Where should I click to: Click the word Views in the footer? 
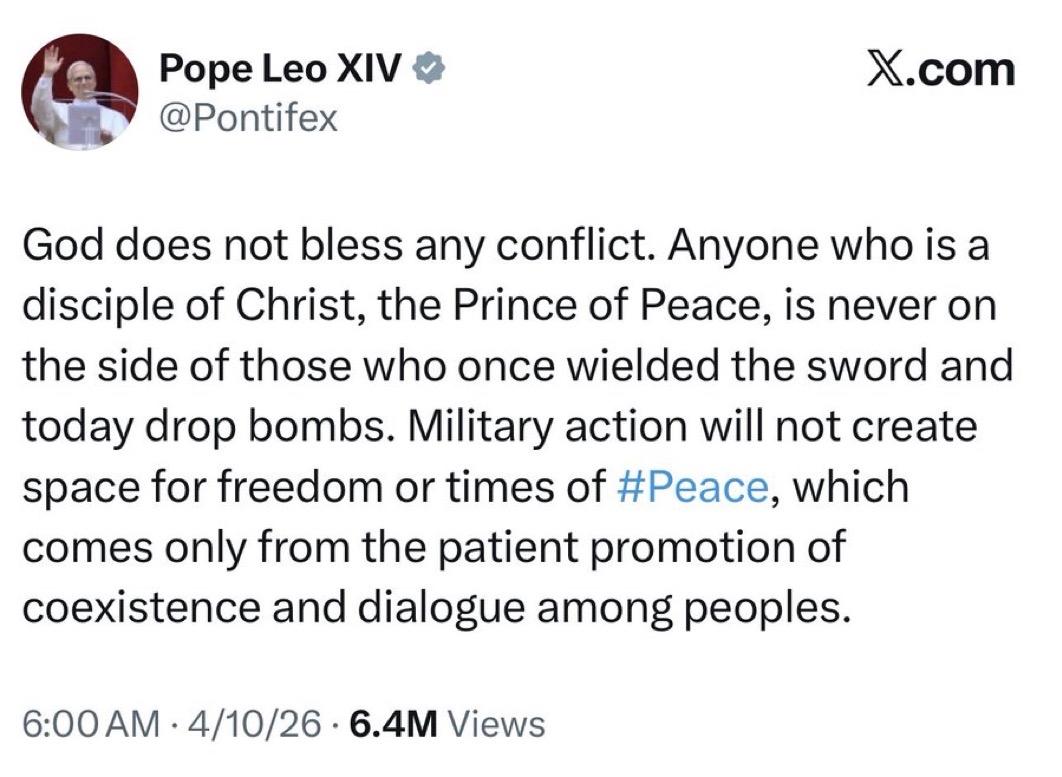click(x=498, y=723)
